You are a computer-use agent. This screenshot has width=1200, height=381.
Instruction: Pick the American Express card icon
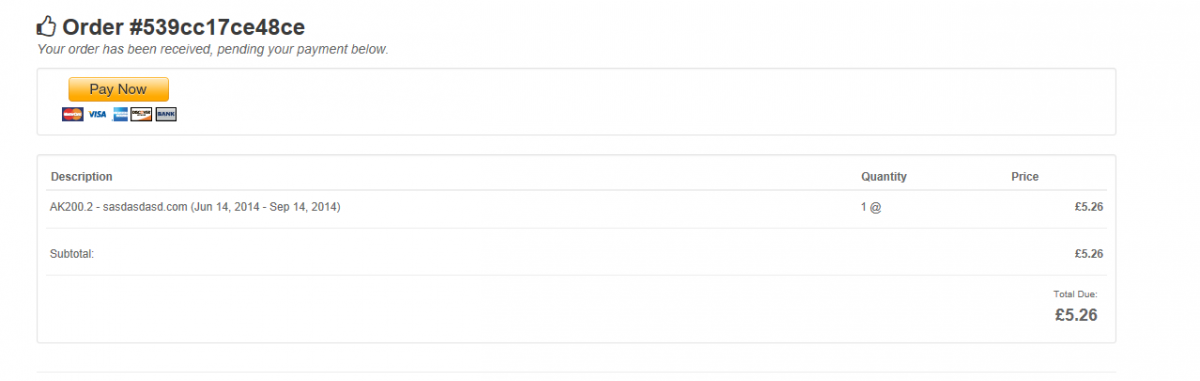click(x=120, y=114)
